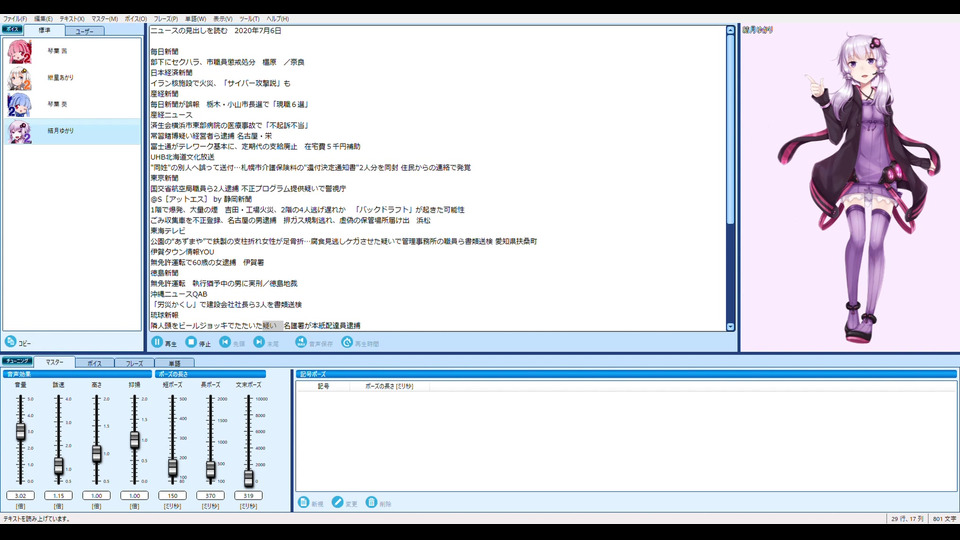Open the 表示(V) menu
This screenshot has width=960, height=540.
[x=222, y=19]
